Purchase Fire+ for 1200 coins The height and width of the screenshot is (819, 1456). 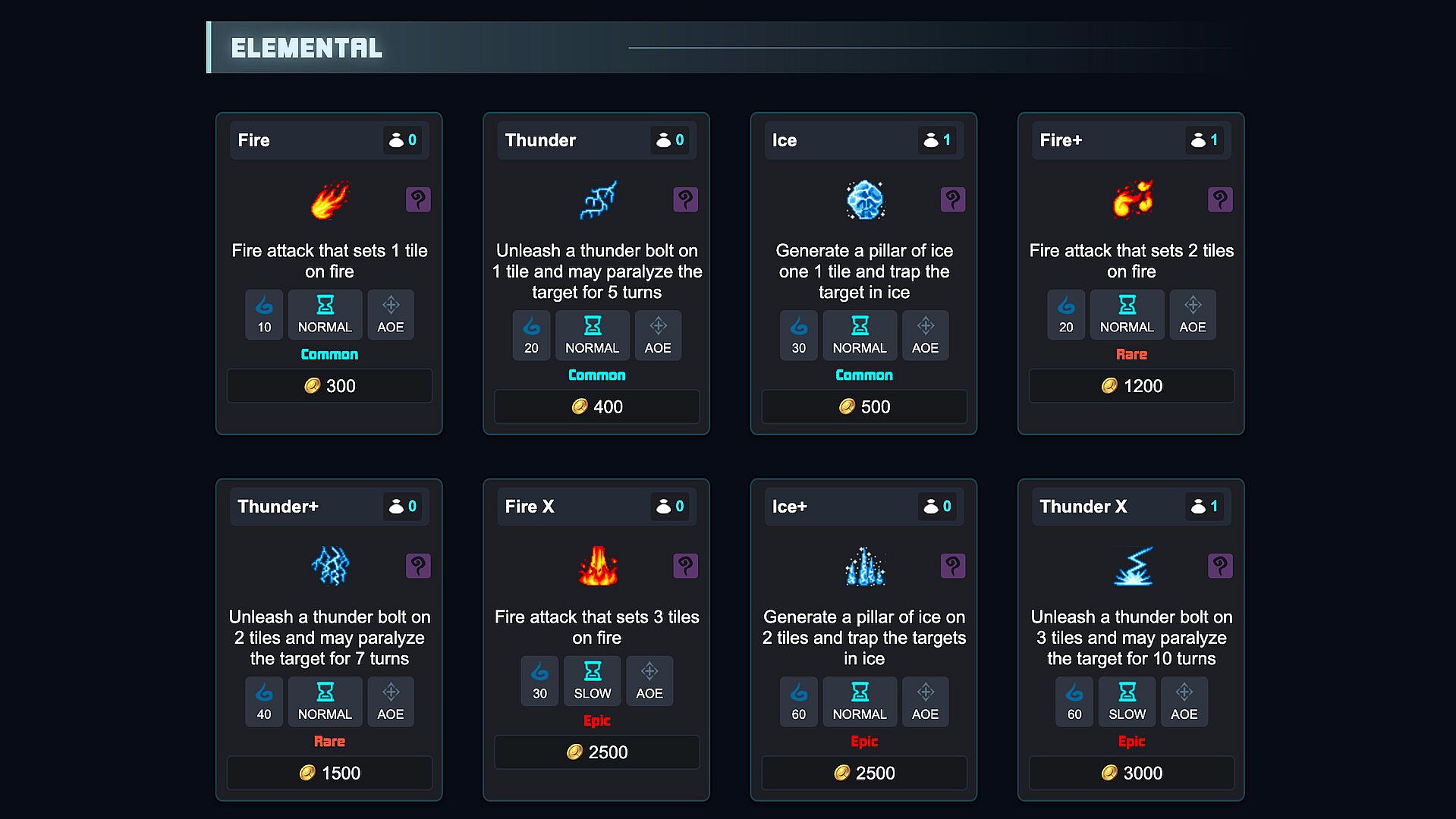tap(1131, 386)
